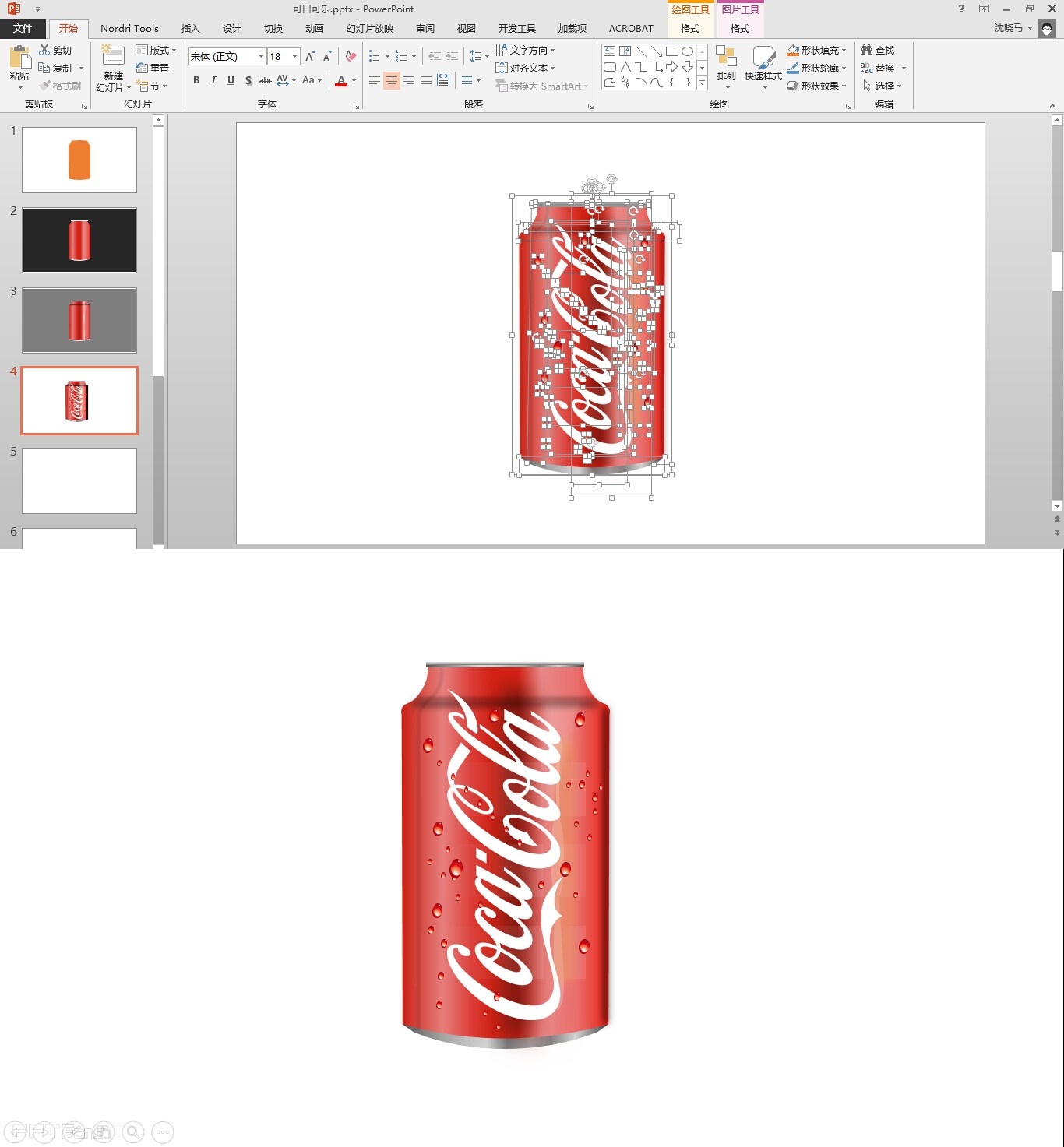Viewport: 1064px width, 1147px height.
Task: Click the Paste (粘贴) clipboard icon
Action: [19, 58]
